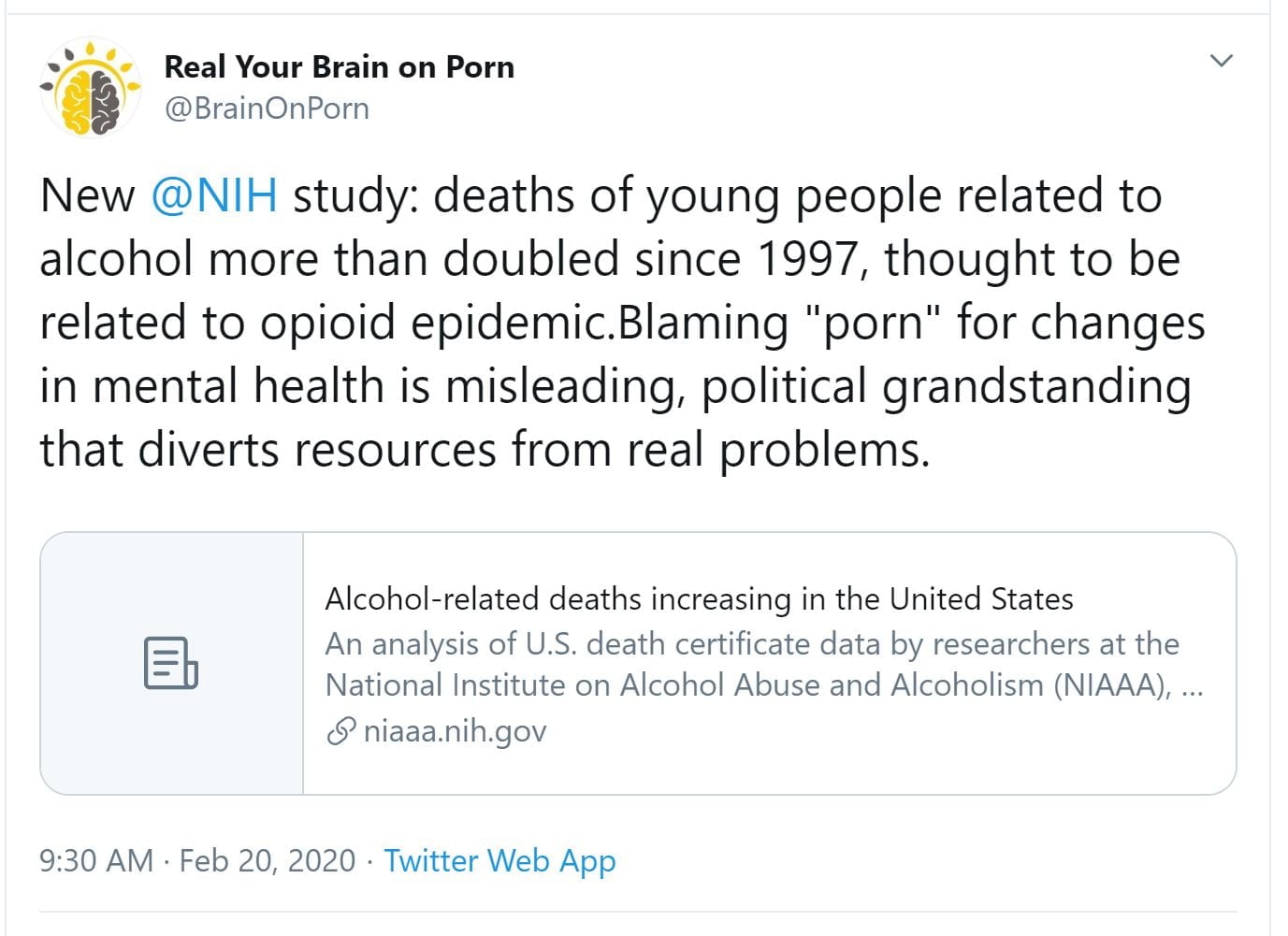
Task: Open the Alcohol-related deaths article title
Action: click(x=699, y=598)
